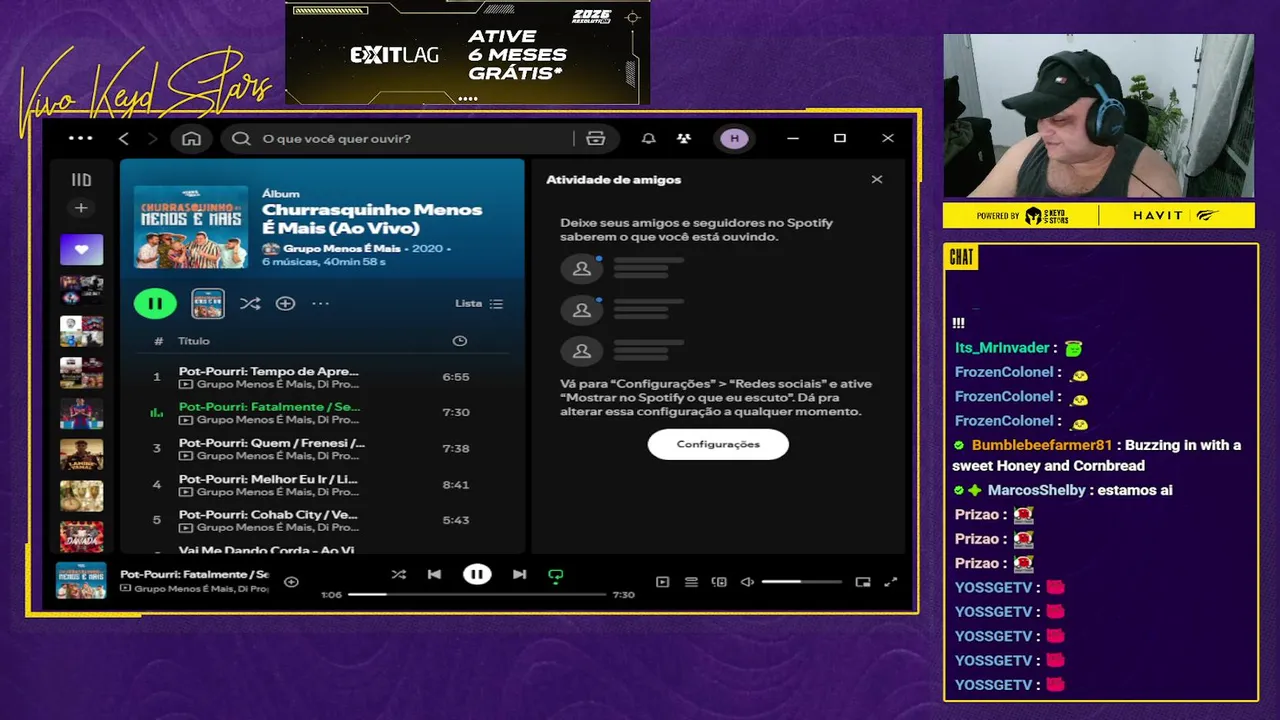This screenshot has height=720, width=1280.
Task: Click 6:55 duration of track 1
Action: [456, 377]
